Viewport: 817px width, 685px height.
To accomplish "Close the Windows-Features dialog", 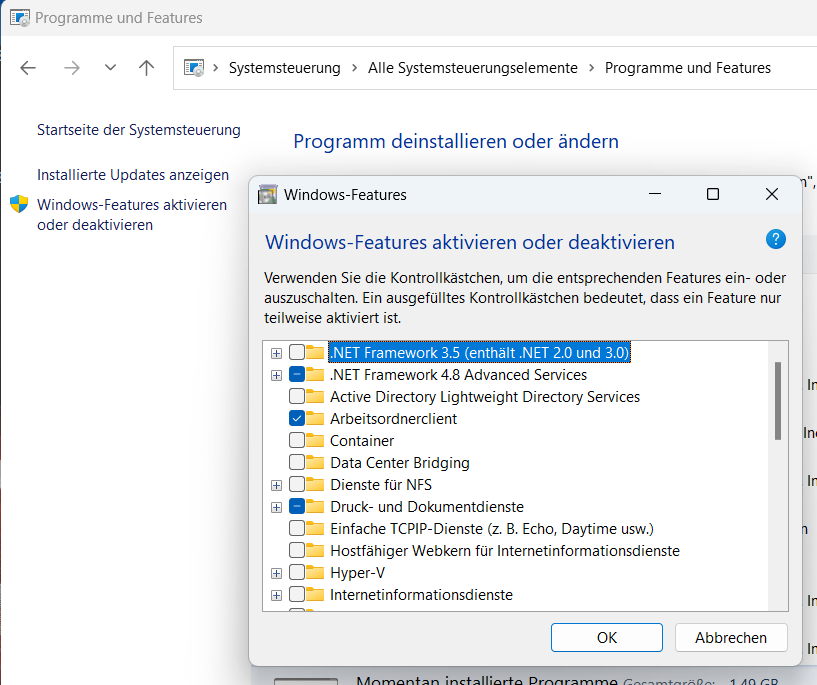I will click(x=772, y=194).
